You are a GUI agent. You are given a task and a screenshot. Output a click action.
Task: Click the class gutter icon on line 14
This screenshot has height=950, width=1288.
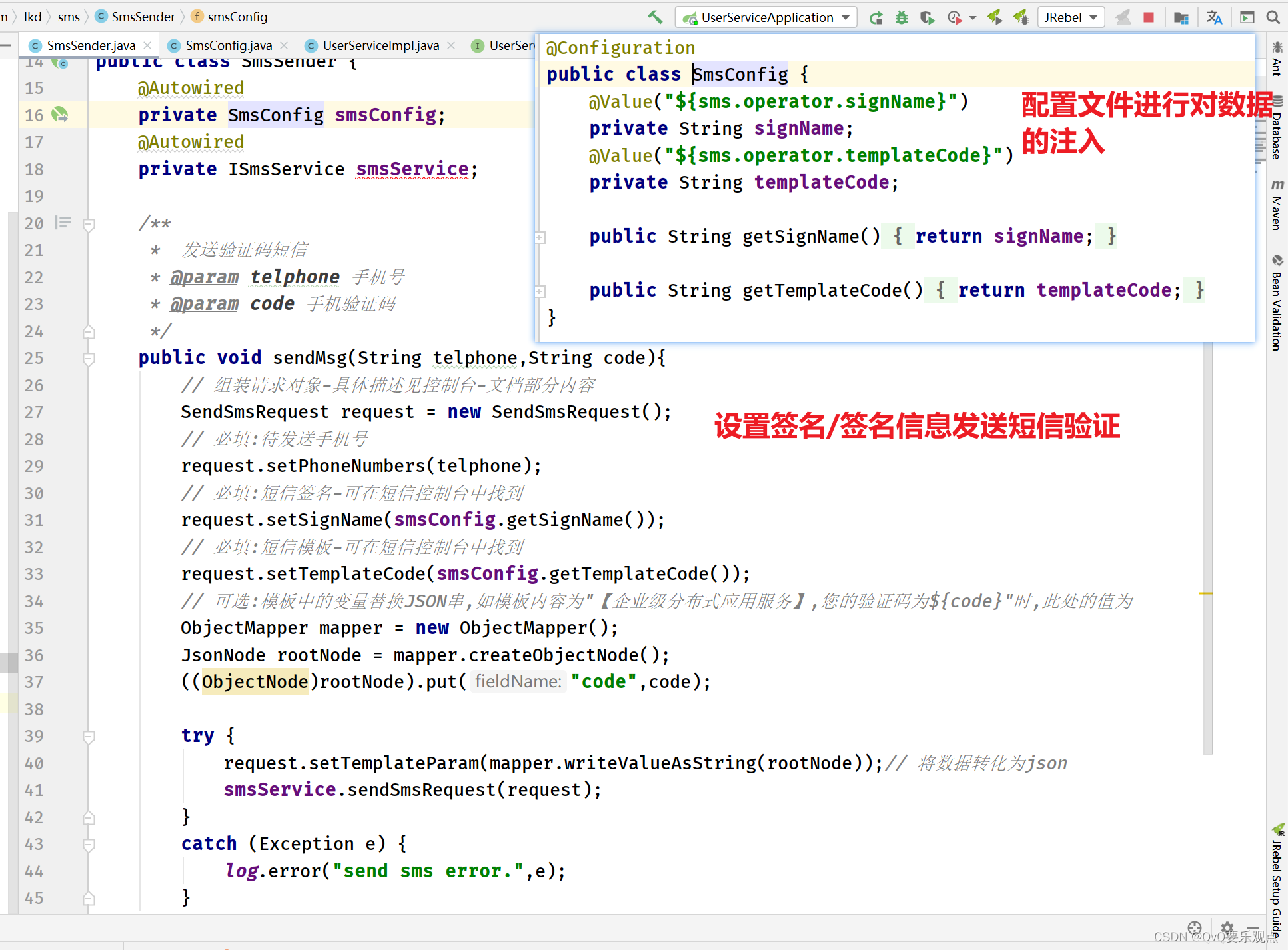pos(60,63)
